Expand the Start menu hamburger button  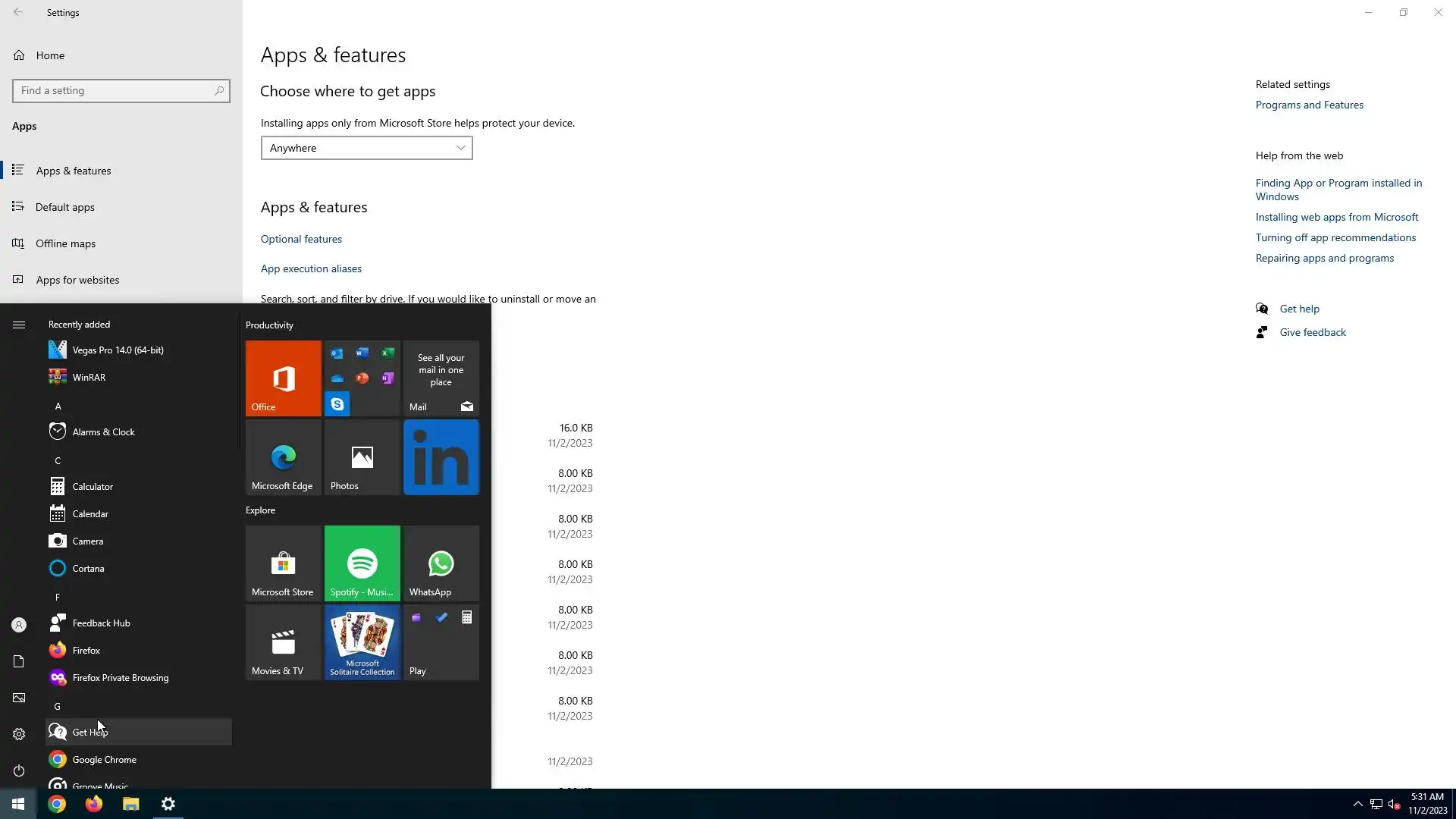pyautogui.click(x=19, y=325)
